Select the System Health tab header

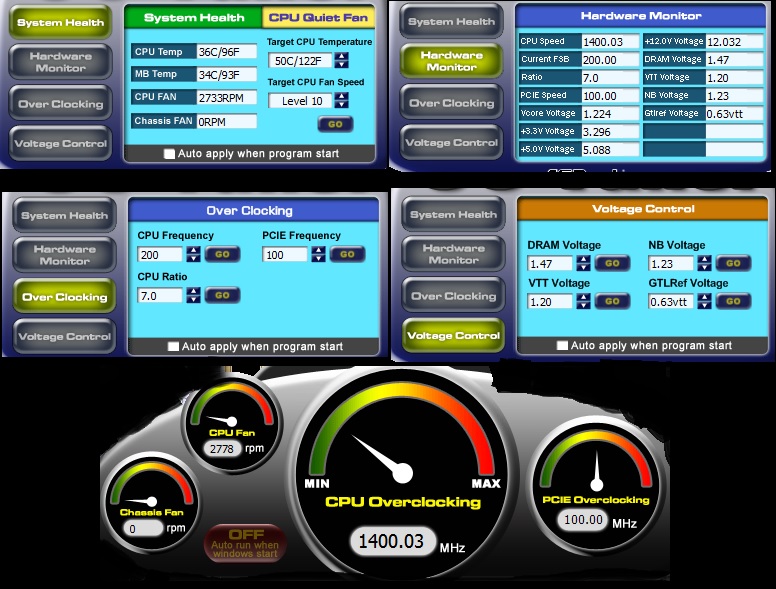click(194, 18)
